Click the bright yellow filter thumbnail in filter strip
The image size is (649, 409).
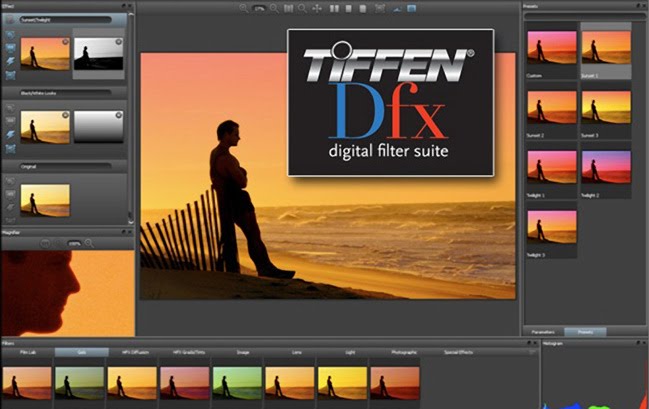tap(342, 383)
